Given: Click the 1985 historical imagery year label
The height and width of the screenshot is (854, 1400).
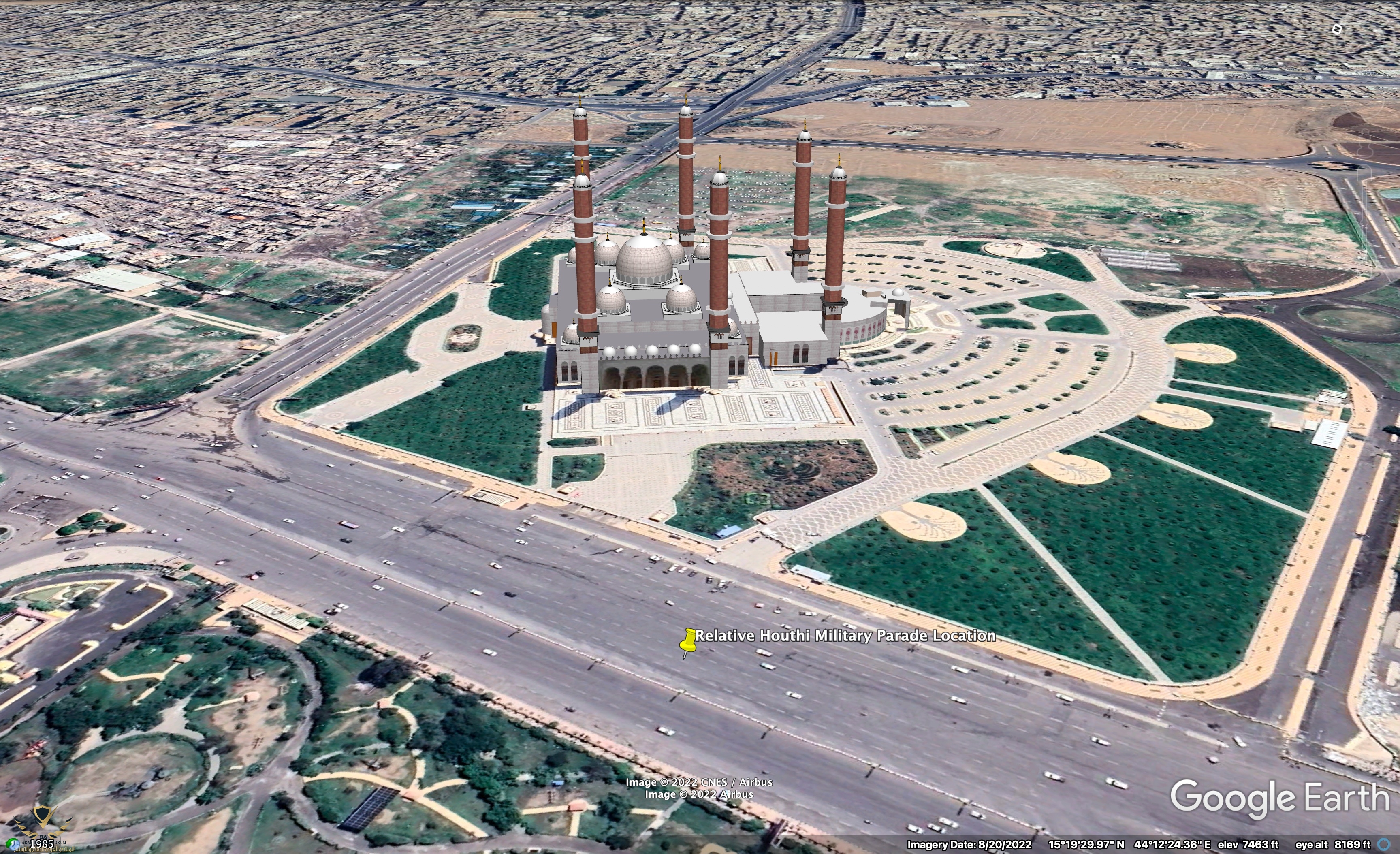Looking at the screenshot, I should pos(43,844).
